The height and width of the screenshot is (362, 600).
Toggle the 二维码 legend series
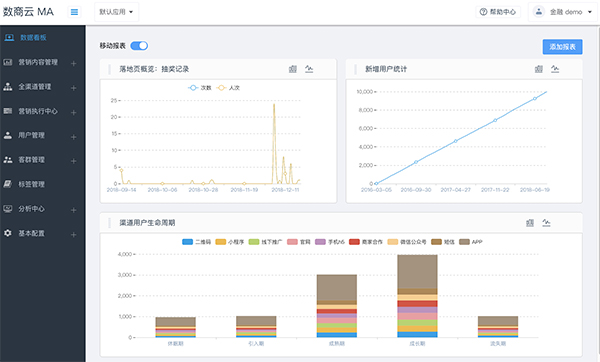point(196,242)
